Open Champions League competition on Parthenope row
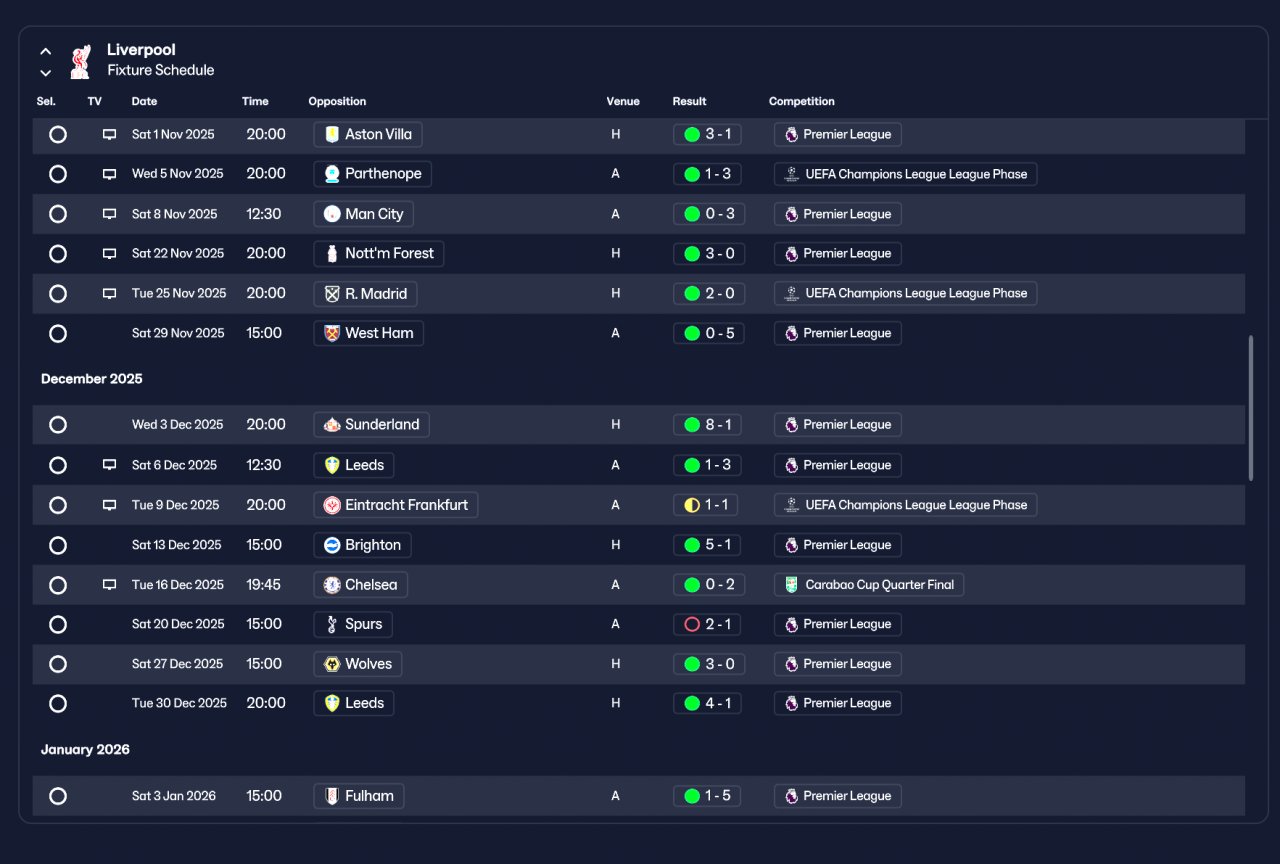Viewport: 1280px width, 864px height. tap(906, 174)
